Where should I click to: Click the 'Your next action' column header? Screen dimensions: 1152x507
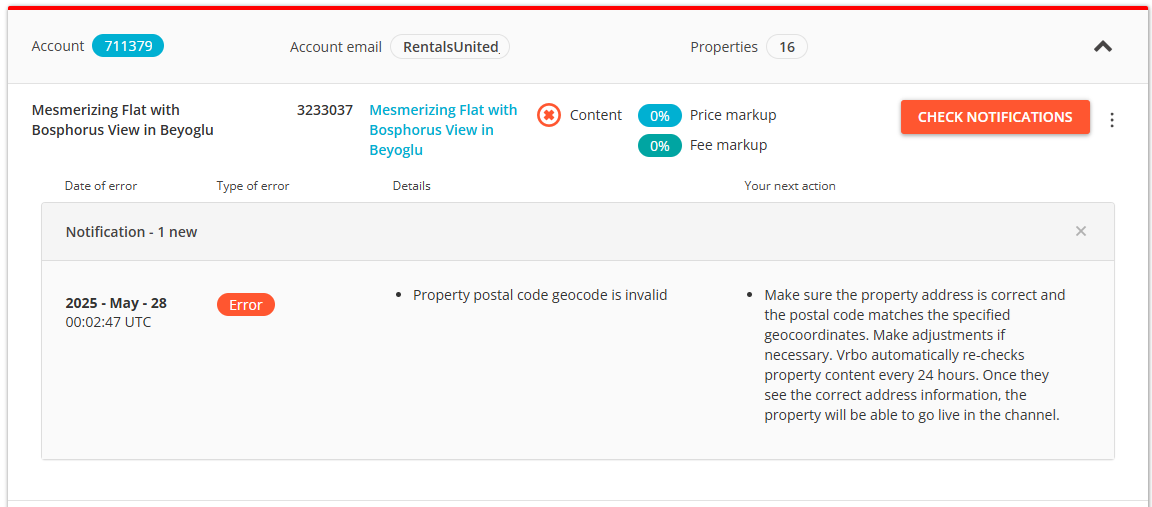point(790,186)
